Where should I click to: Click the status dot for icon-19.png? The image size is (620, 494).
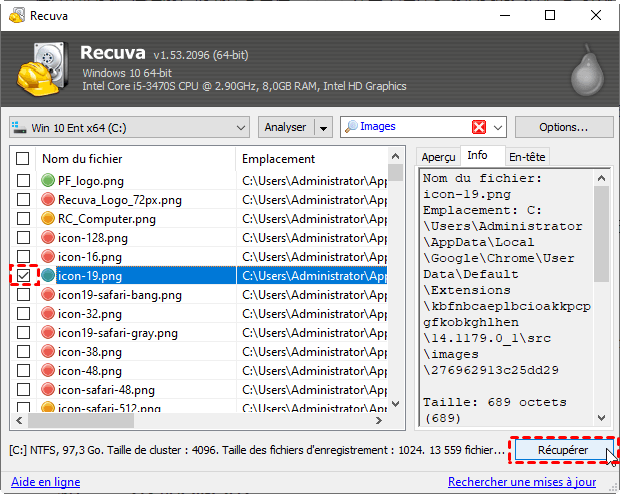click(x=48, y=275)
